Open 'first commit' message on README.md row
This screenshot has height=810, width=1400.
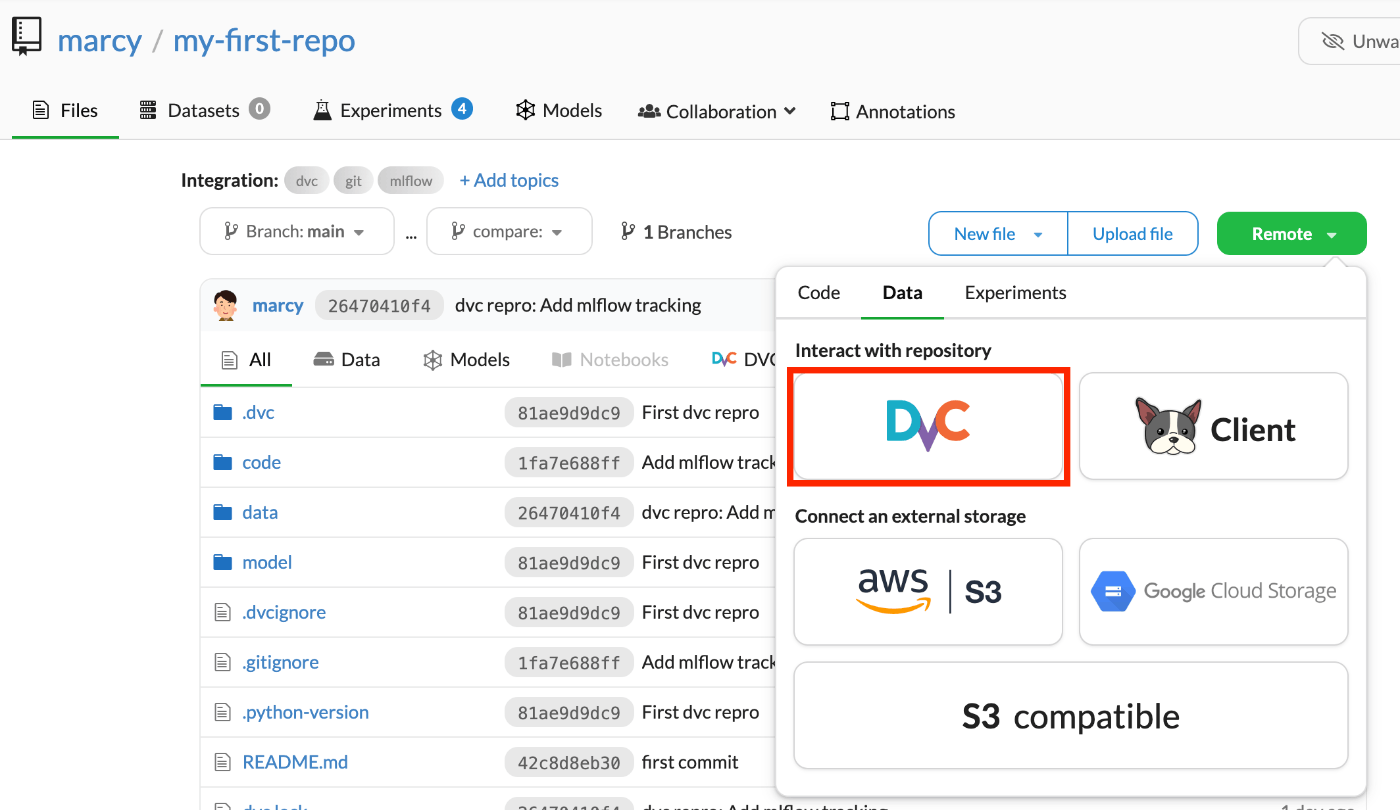click(690, 762)
